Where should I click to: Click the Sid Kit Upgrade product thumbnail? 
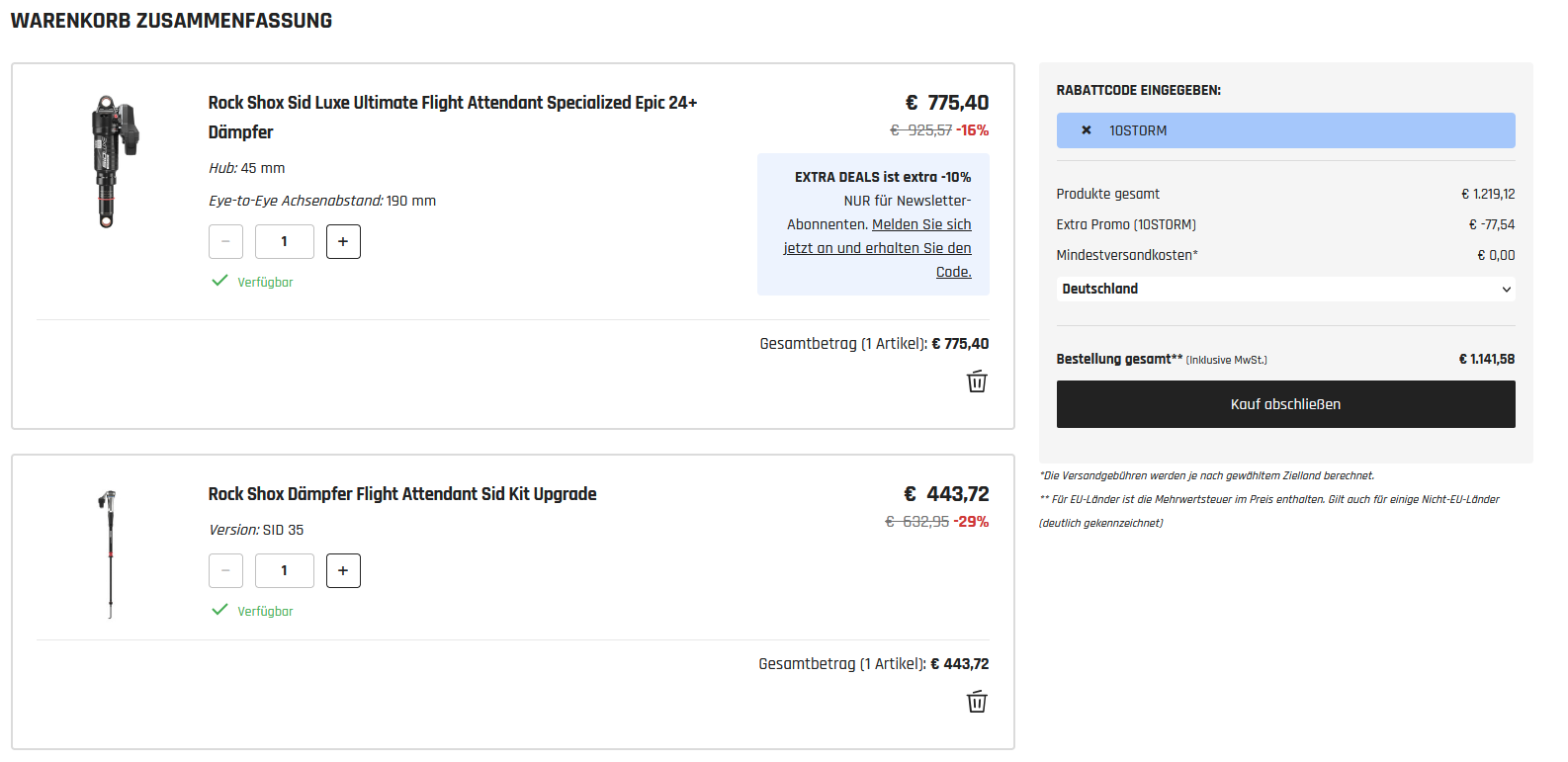[109, 553]
